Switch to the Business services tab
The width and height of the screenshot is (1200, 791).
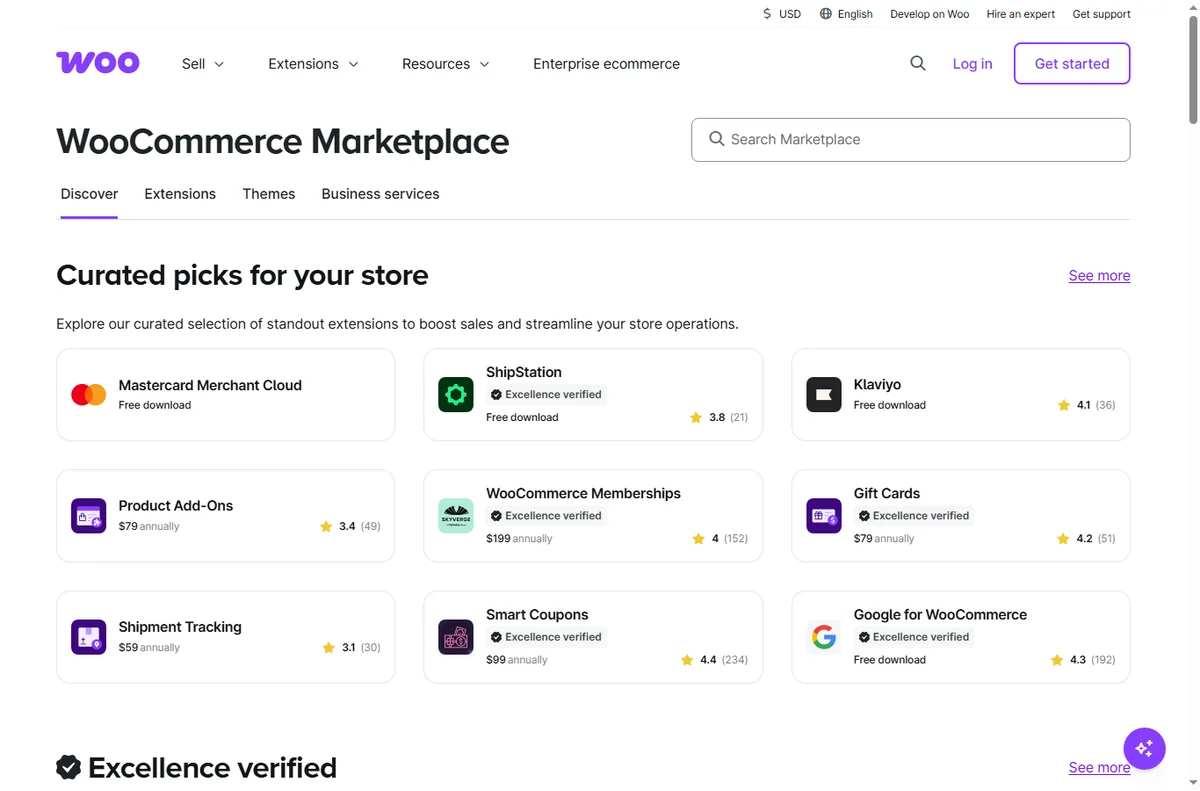tap(380, 194)
